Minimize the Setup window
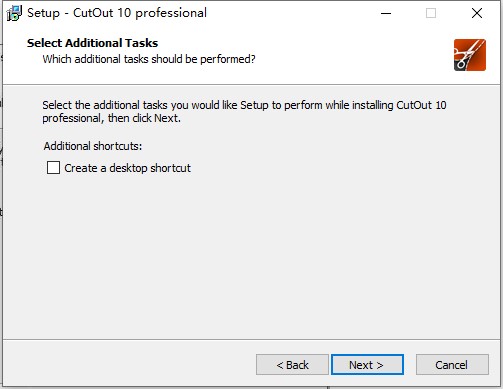Viewport: 503px width, 389px height. 386,13
